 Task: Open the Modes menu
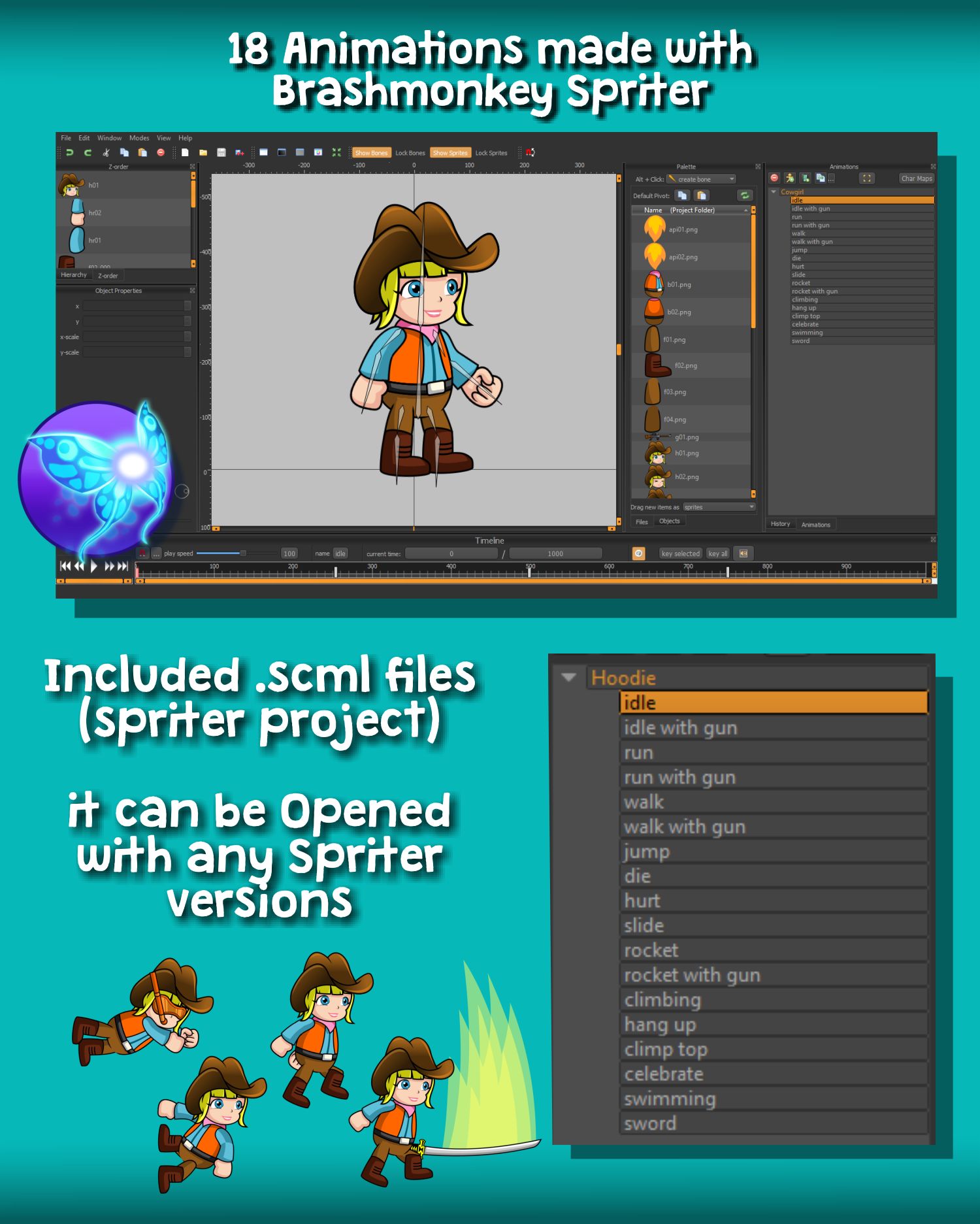click(x=139, y=138)
